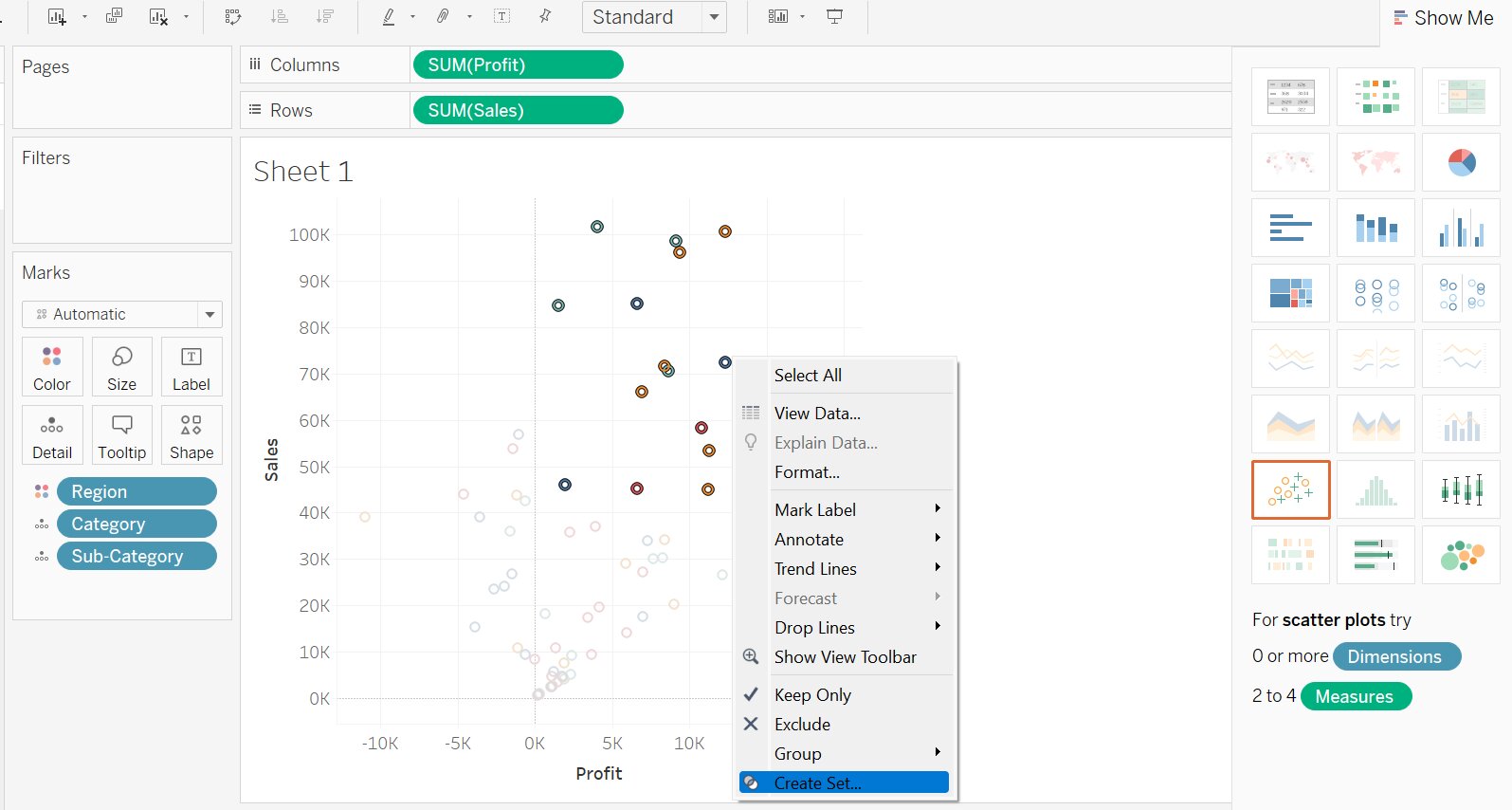The image size is (1512, 810).
Task: Click the Fix Axes pin icon
Action: coord(545,16)
